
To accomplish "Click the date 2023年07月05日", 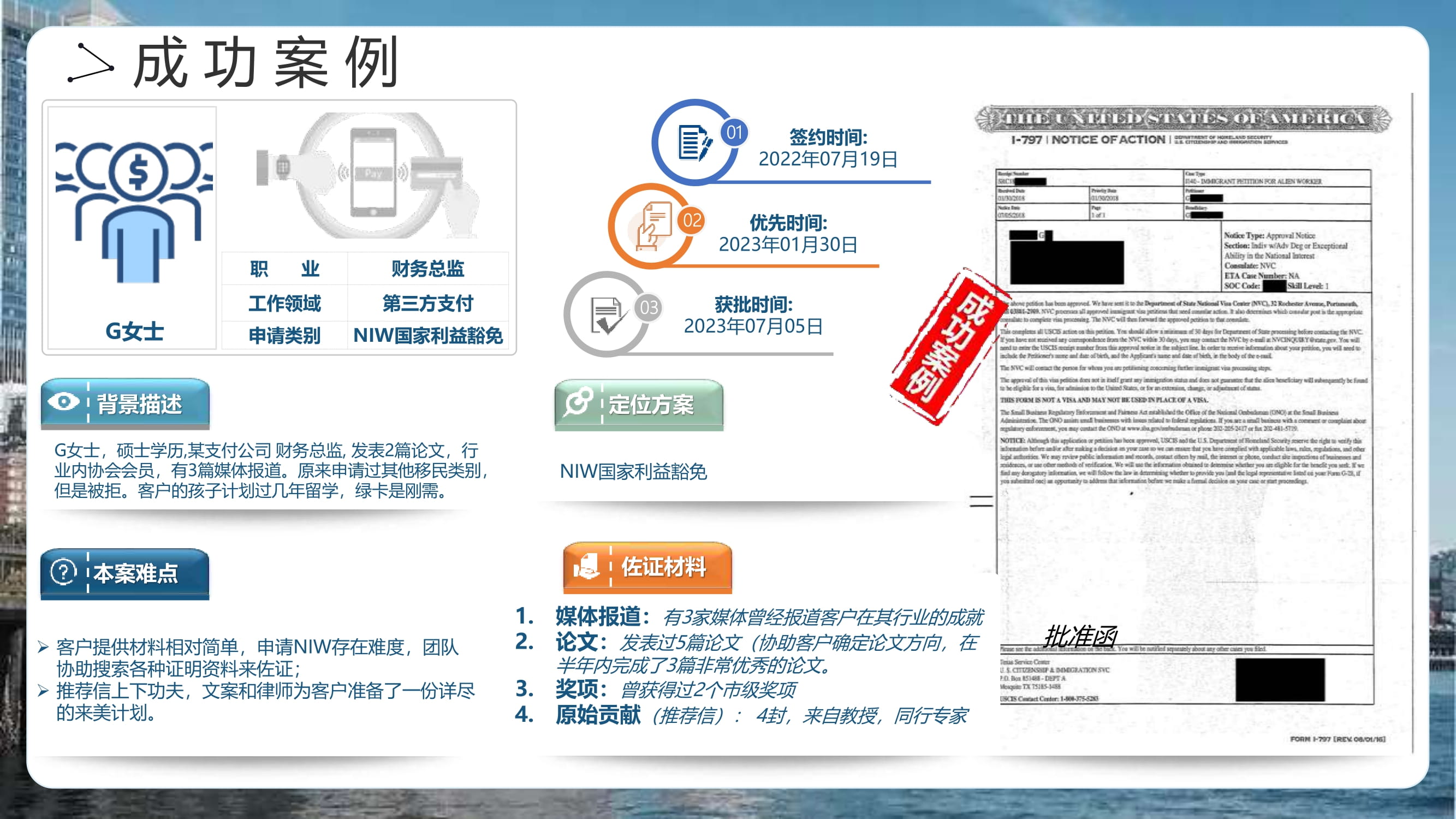I will [x=753, y=326].
